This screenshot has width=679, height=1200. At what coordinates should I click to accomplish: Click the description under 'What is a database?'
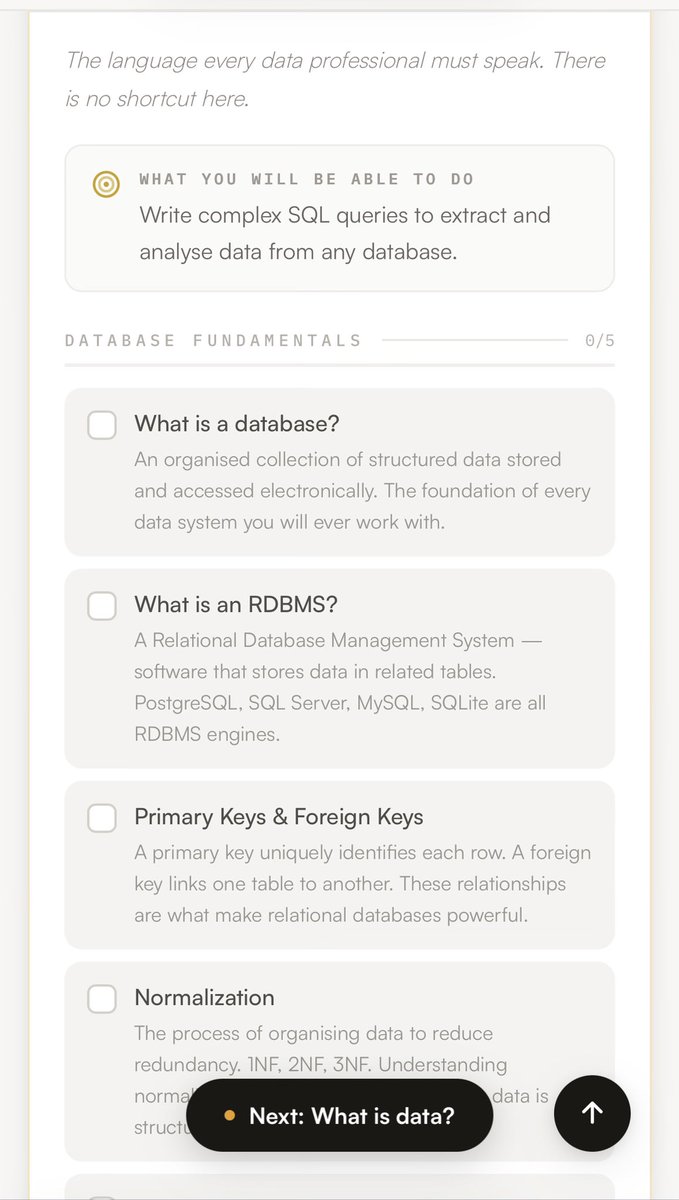pyautogui.click(x=362, y=491)
